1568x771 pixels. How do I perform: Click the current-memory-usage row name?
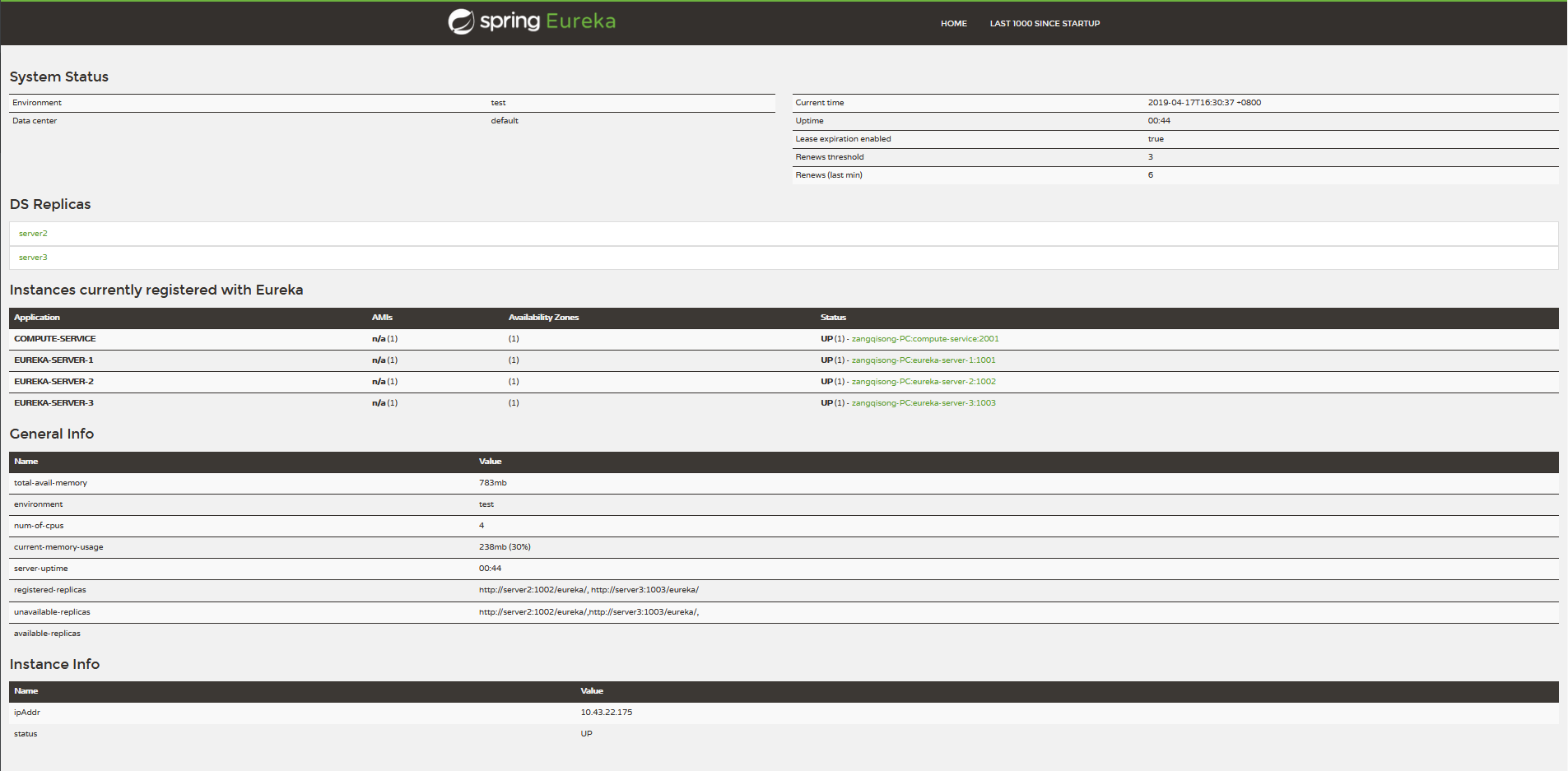[58, 547]
